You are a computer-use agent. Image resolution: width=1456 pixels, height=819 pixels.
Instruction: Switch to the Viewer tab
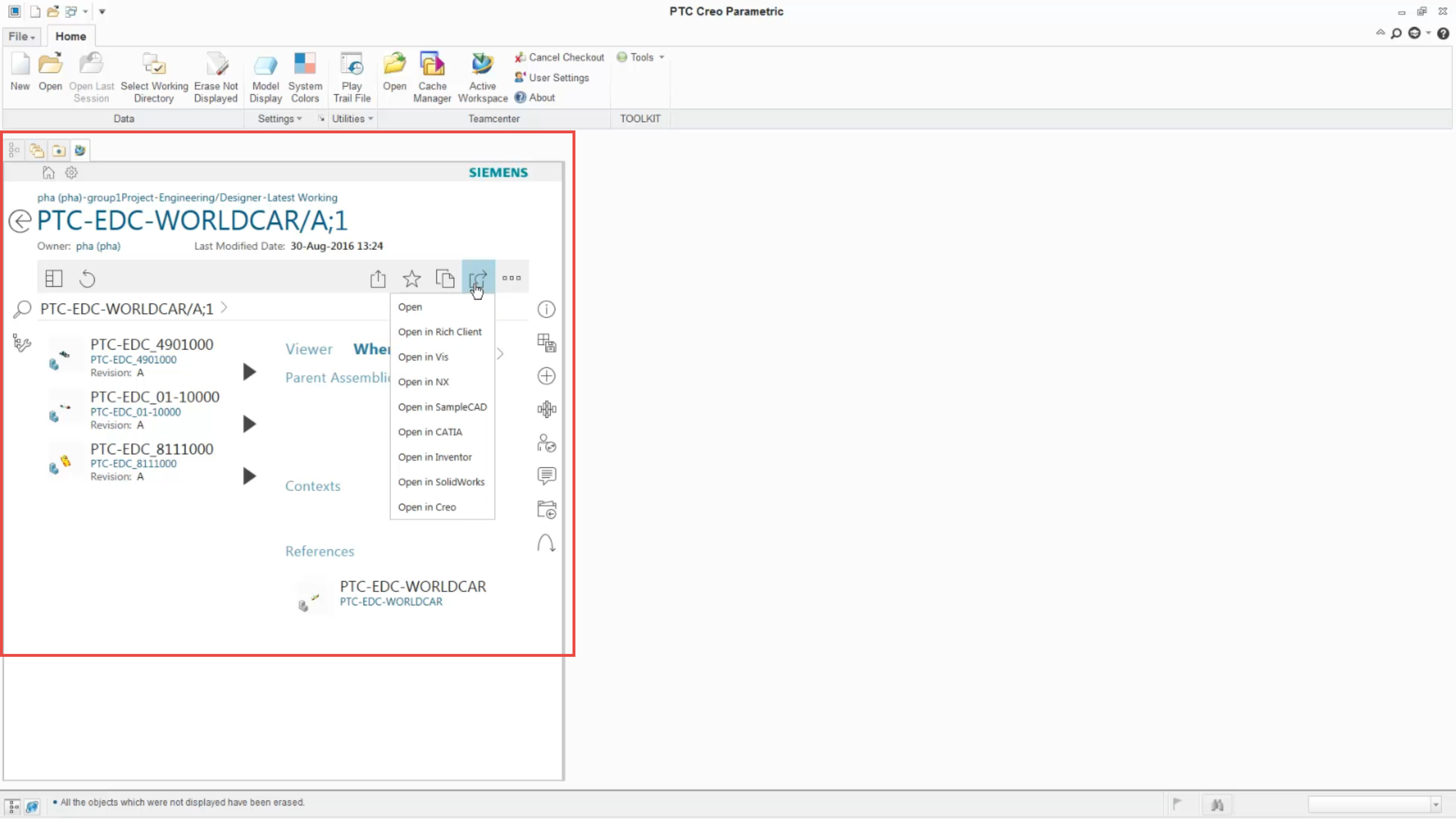coord(309,349)
